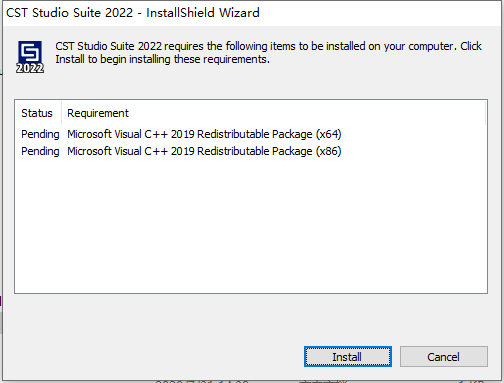The image size is (504, 383).
Task: Click the "InstallShield Wizard" text in the title bar
Action: (x=203, y=13)
